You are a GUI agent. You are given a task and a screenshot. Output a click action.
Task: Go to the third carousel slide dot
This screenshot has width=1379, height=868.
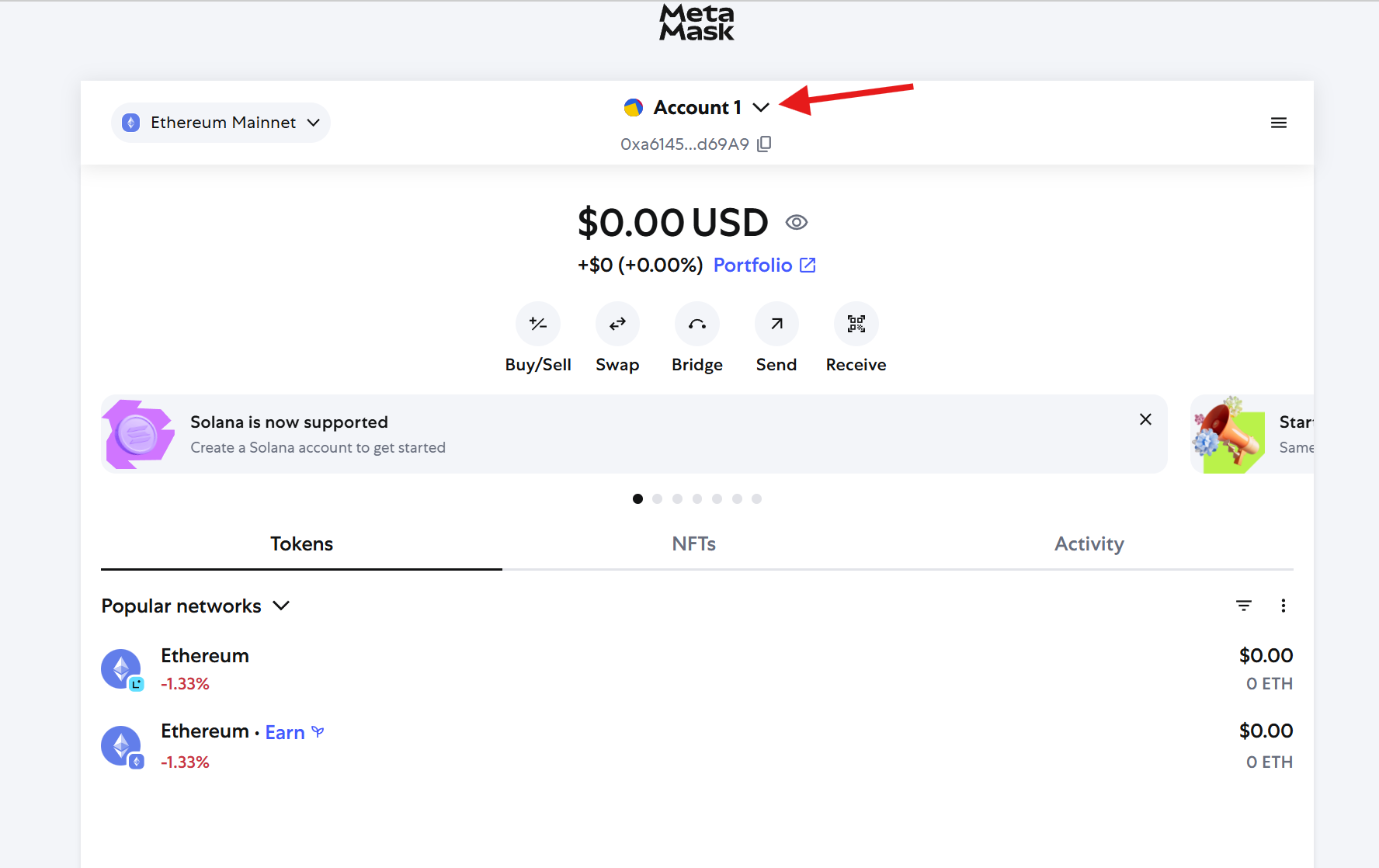[x=678, y=498]
